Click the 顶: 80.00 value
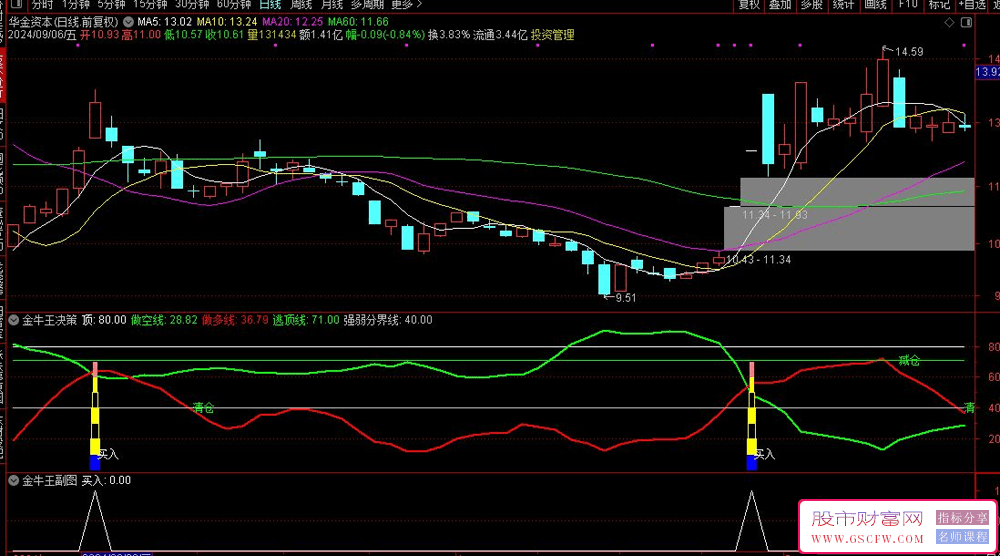This screenshot has height=556, width=1000. 104,320
